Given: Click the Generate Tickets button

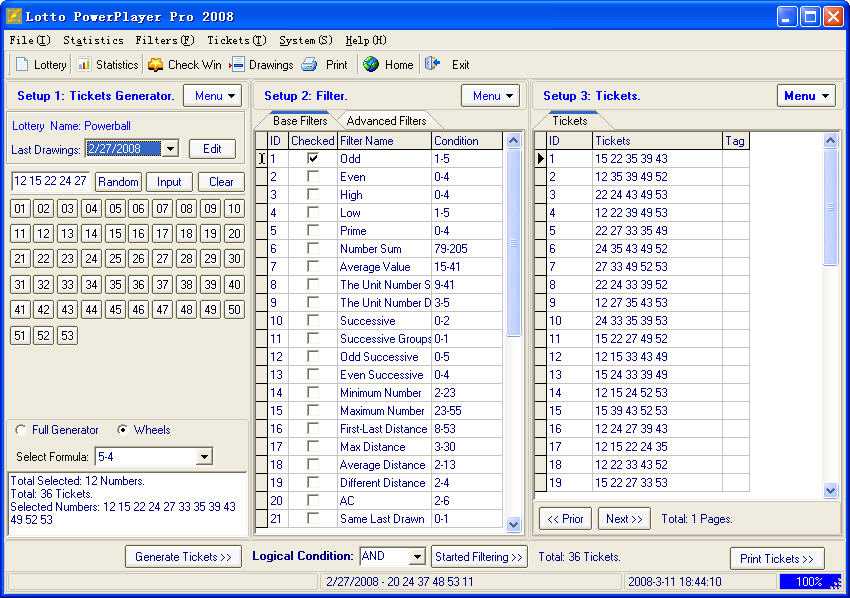Looking at the screenshot, I should tap(183, 557).
